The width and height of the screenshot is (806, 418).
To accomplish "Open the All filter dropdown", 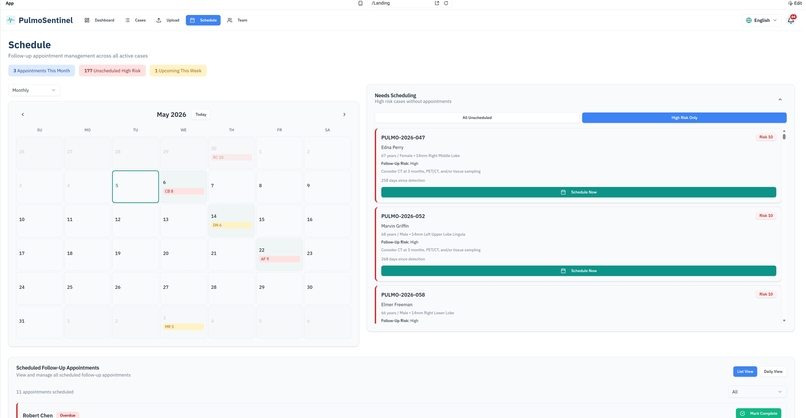I will tap(757, 392).
